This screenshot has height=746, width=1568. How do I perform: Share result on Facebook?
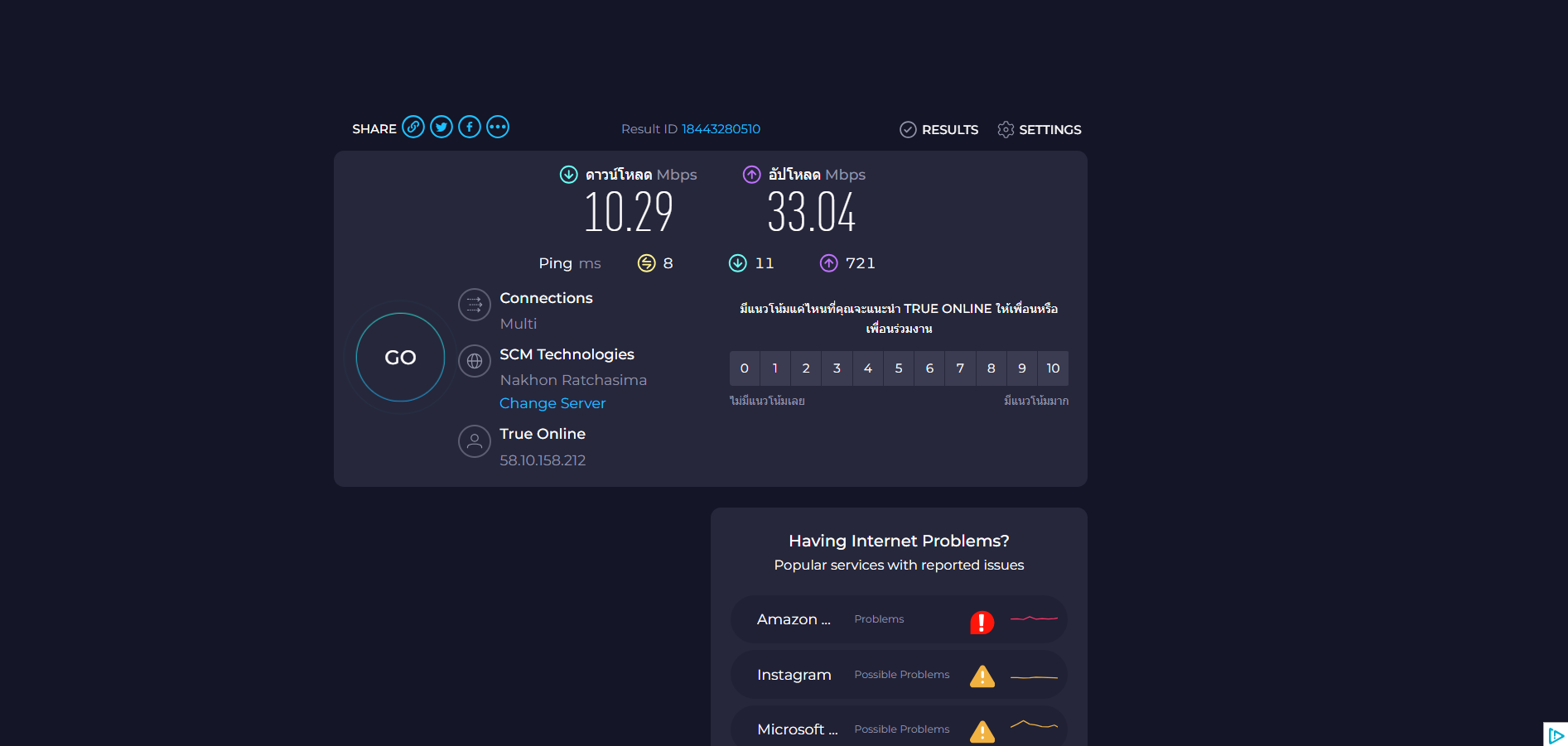pos(470,127)
